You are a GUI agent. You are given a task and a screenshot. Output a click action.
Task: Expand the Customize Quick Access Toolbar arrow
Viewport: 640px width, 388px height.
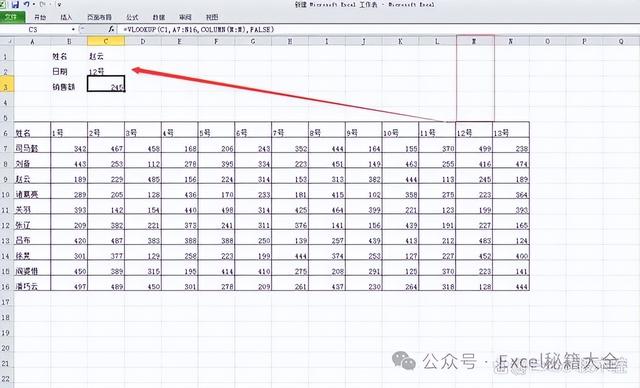[x=59, y=5]
